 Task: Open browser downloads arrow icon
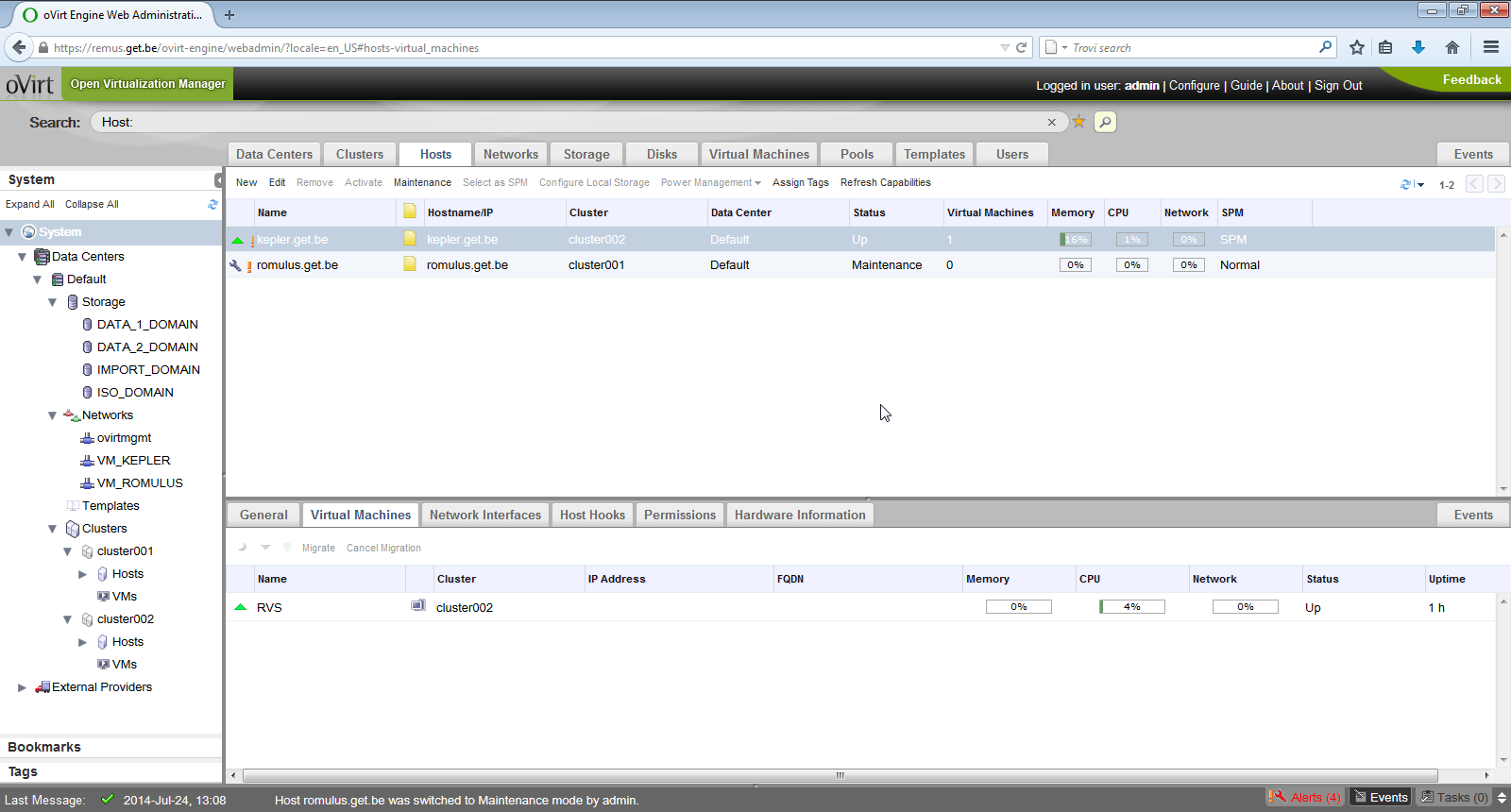1418,47
